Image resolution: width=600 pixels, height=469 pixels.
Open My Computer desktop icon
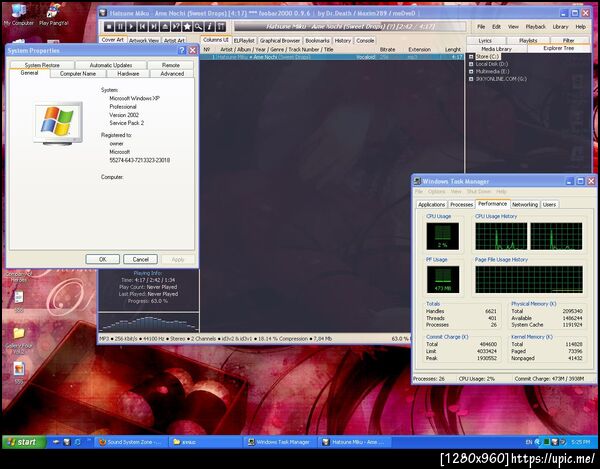18,15
